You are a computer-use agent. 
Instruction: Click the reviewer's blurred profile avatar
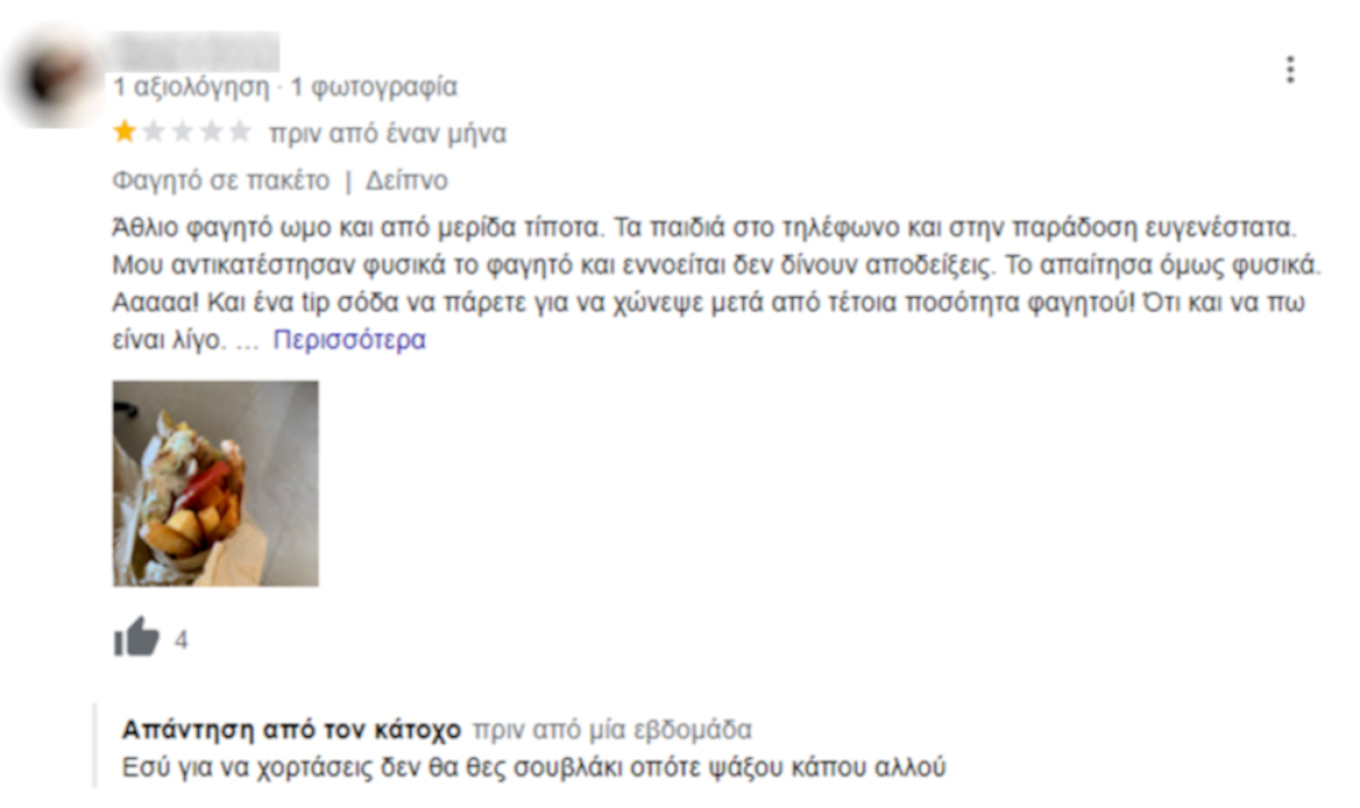[x=53, y=78]
